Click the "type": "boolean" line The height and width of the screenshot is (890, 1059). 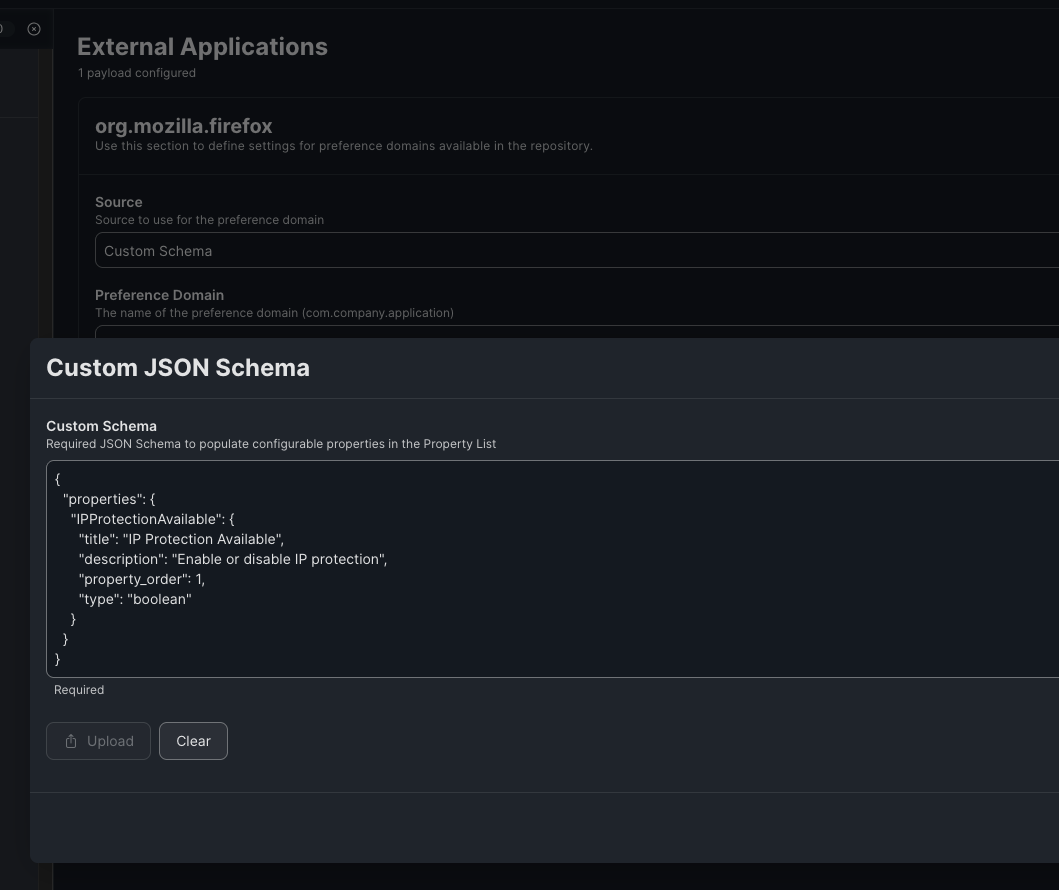tap(135, 599)
